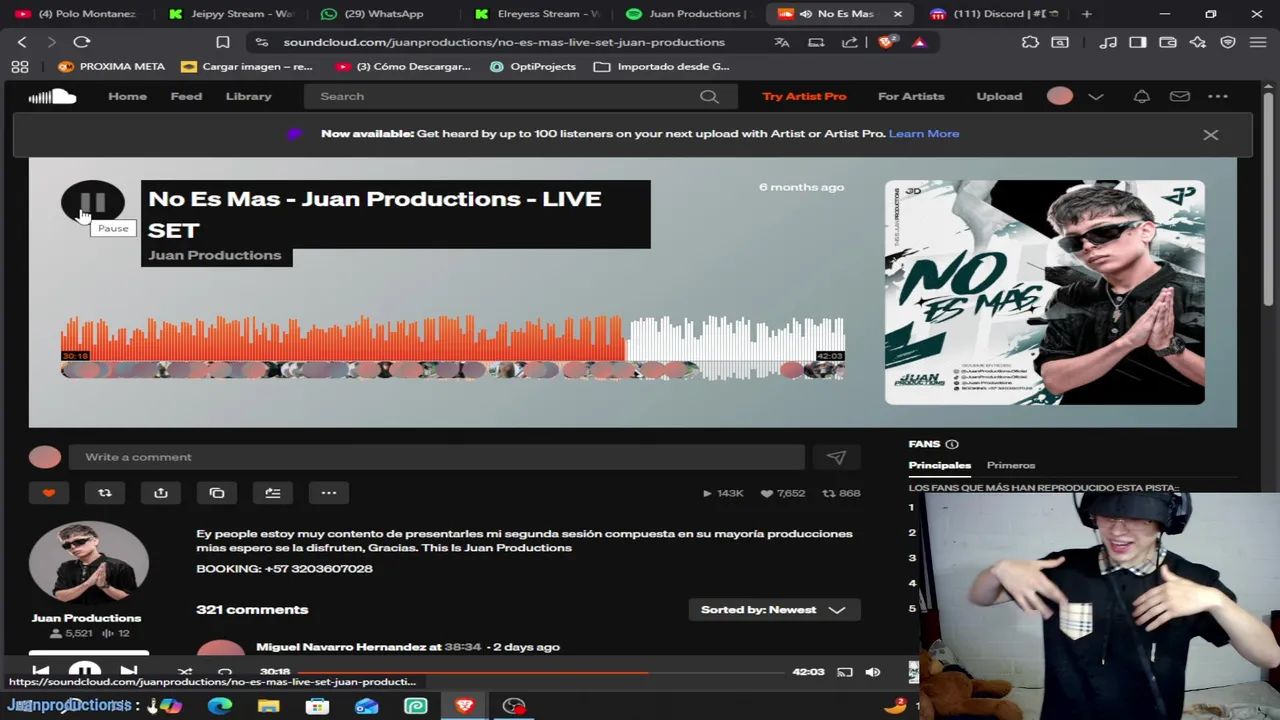
Task: Open a new browser tab
Action: [x=1087, y=14]
